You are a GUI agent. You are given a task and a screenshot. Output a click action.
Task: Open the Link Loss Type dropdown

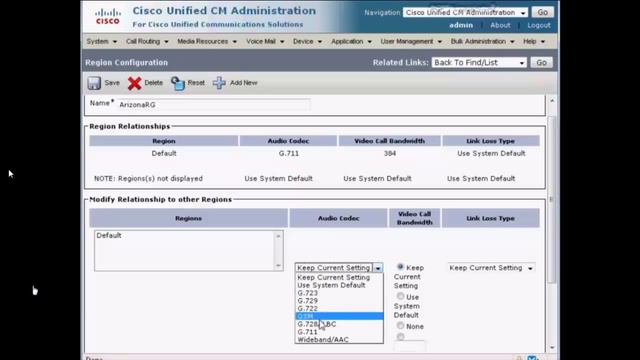[x=491, y=268]
